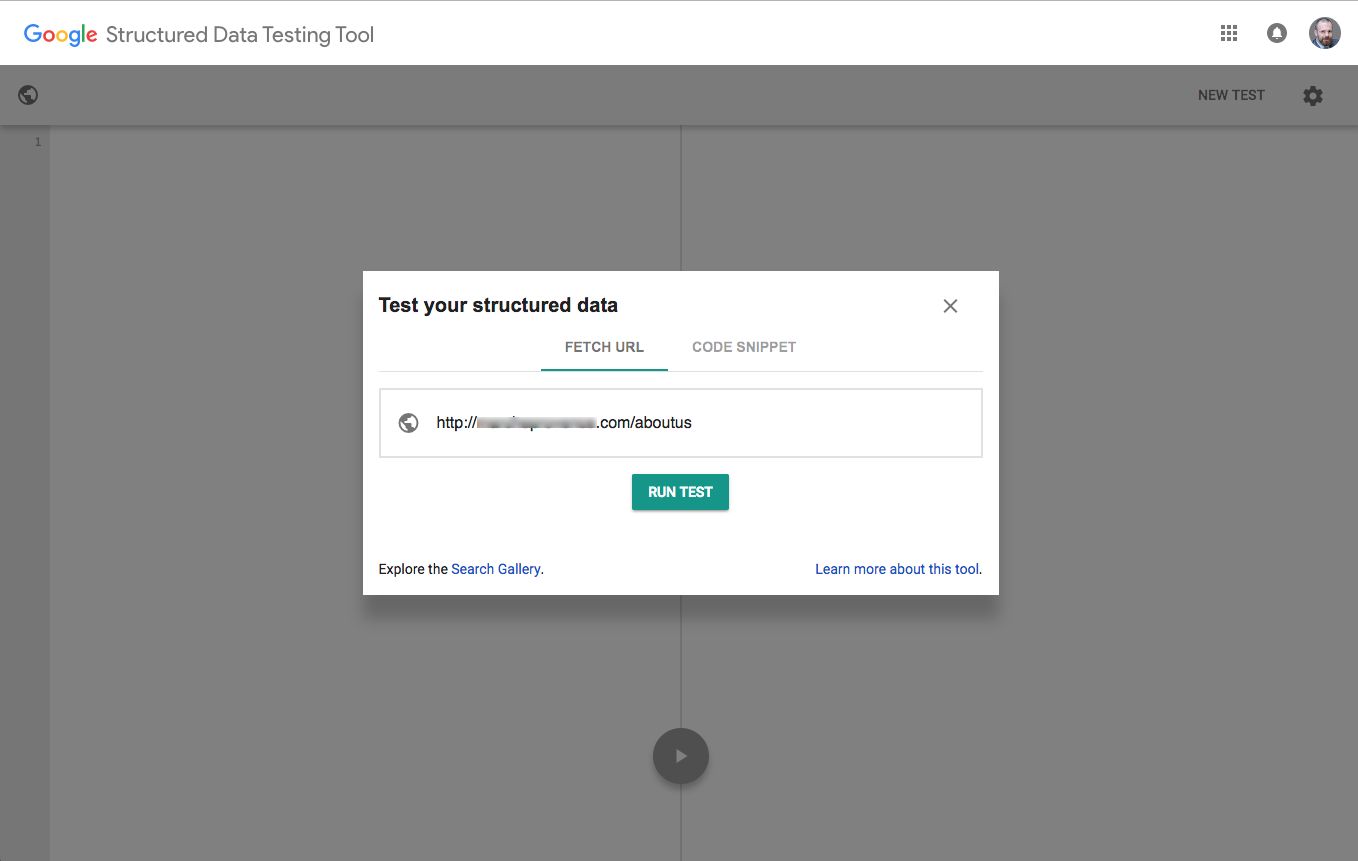1358x861 pixels.
Task: Click globe icon inside URL field
Action: pos(408,423)
